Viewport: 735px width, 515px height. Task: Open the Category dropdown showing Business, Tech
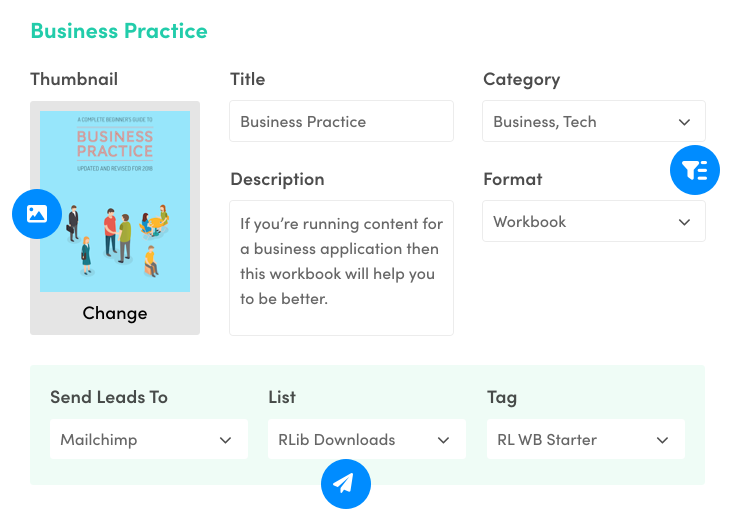tap(593, 122)
